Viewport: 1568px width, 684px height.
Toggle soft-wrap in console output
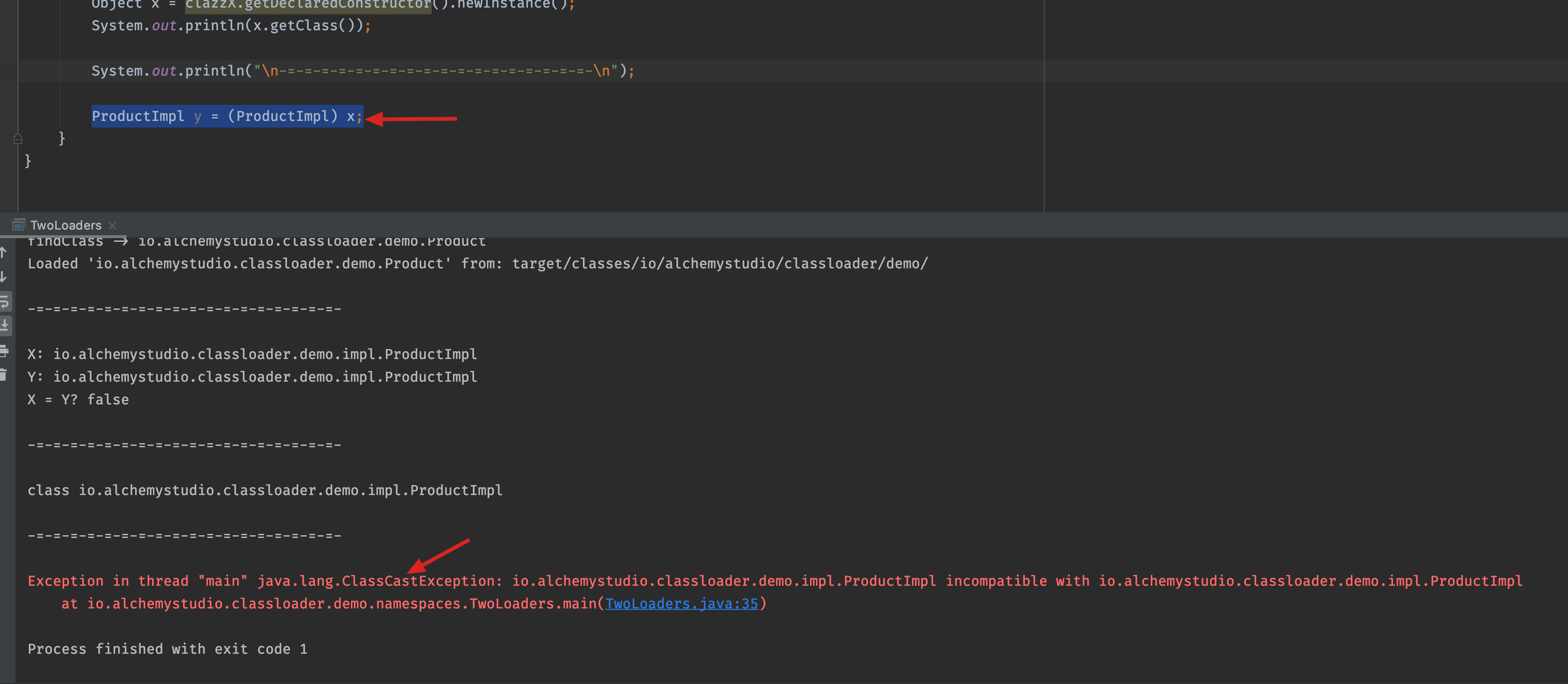point(5,301)
